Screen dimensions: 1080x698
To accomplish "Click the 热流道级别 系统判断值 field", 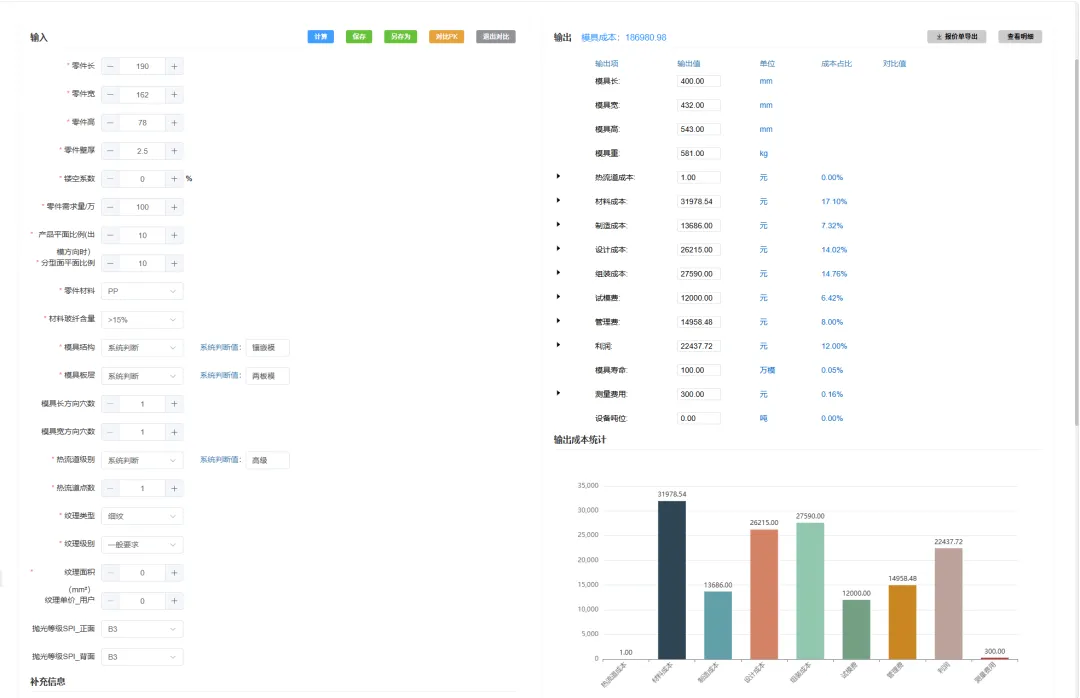I will click(x=267, y=460).
